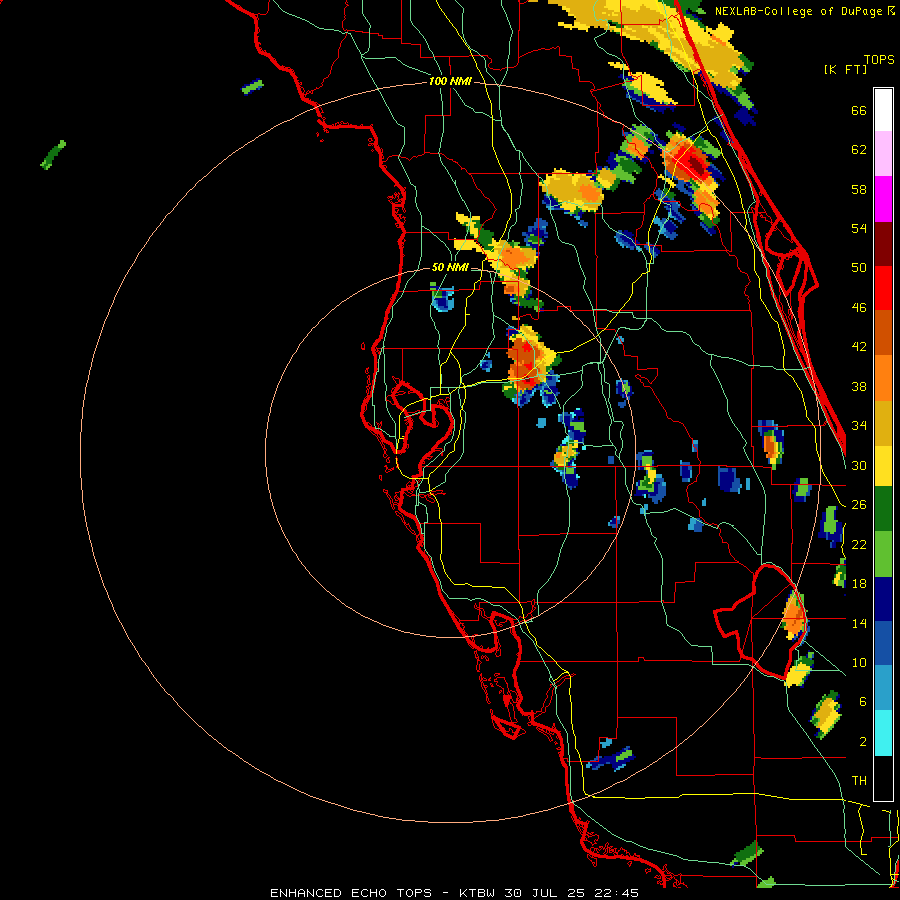Screen dimensions: 900x900
Task: Click the 26 legend value
Action: 859,505
